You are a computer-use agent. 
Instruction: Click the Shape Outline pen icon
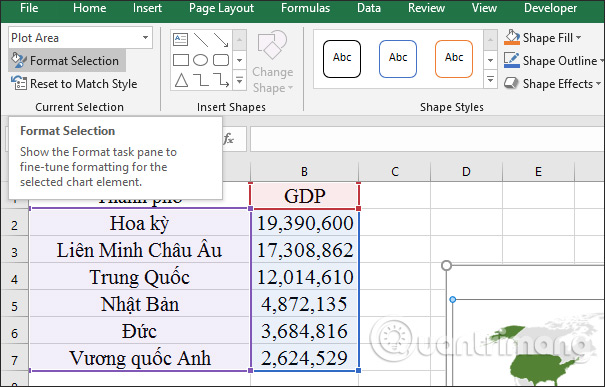[512, 61]
